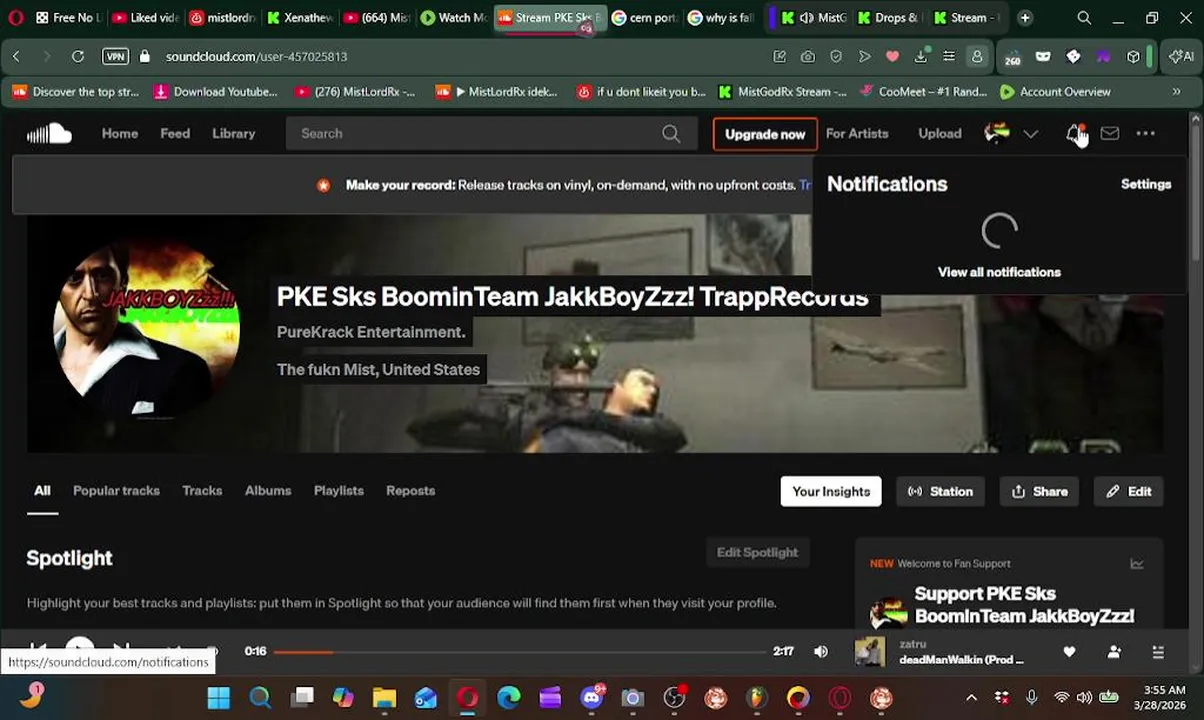Screen dimensions: 1204x720
Task: Start the profile Station
Action: 940,491
